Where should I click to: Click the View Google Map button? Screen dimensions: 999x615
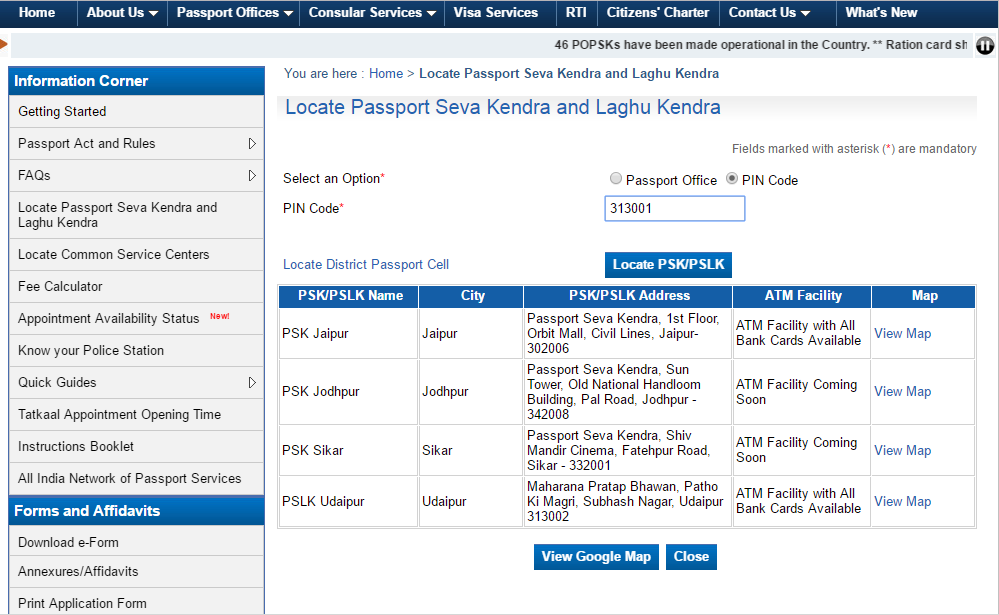(x=596, y=557)
